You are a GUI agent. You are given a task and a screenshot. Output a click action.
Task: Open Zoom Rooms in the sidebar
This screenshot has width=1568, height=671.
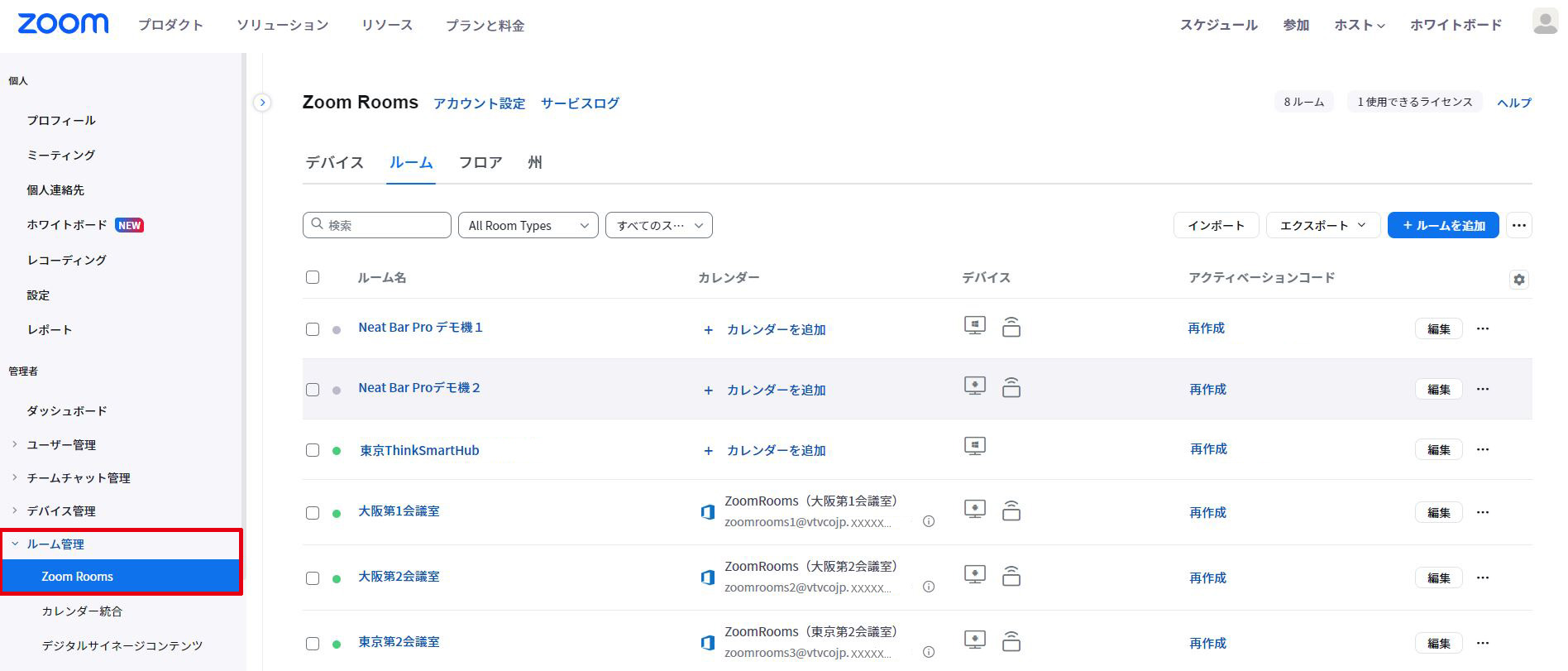[x=122, y=577]
